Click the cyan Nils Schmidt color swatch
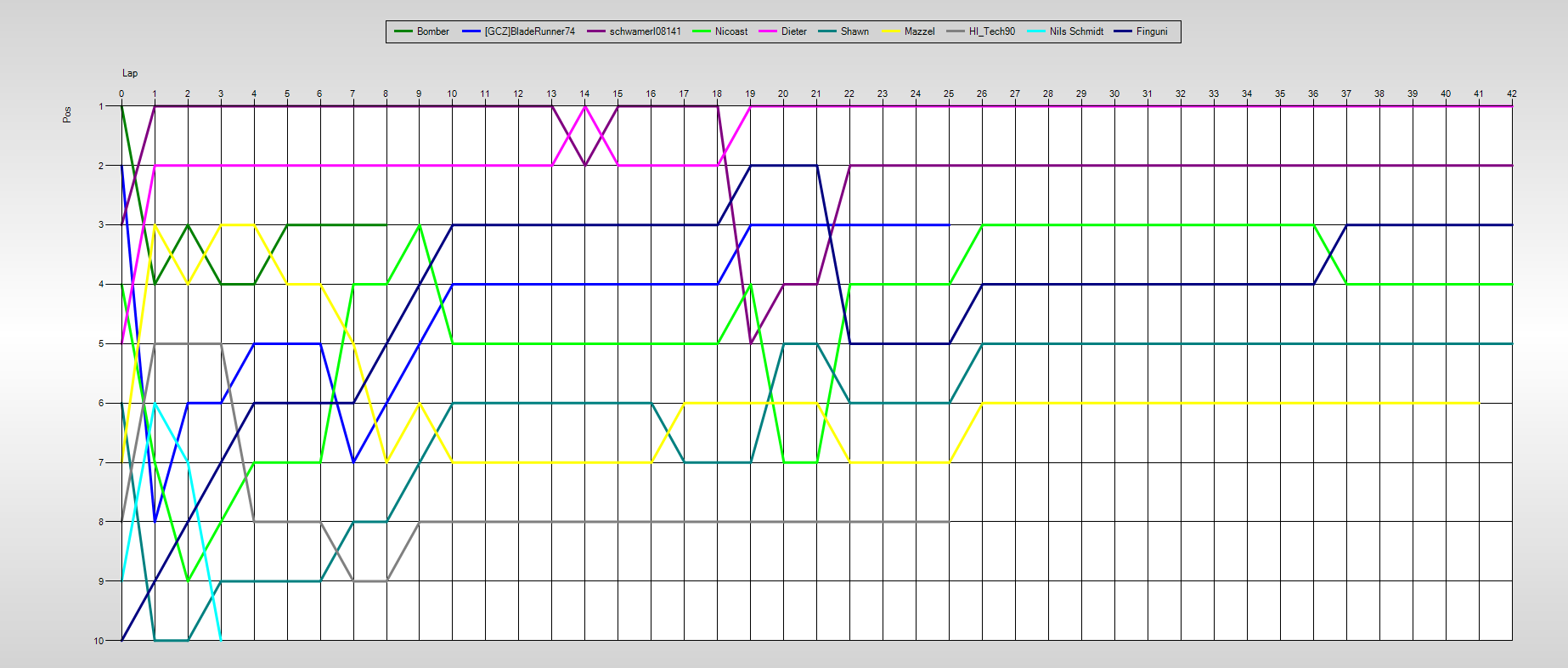1568x668 pixels. click(1035, 31)
